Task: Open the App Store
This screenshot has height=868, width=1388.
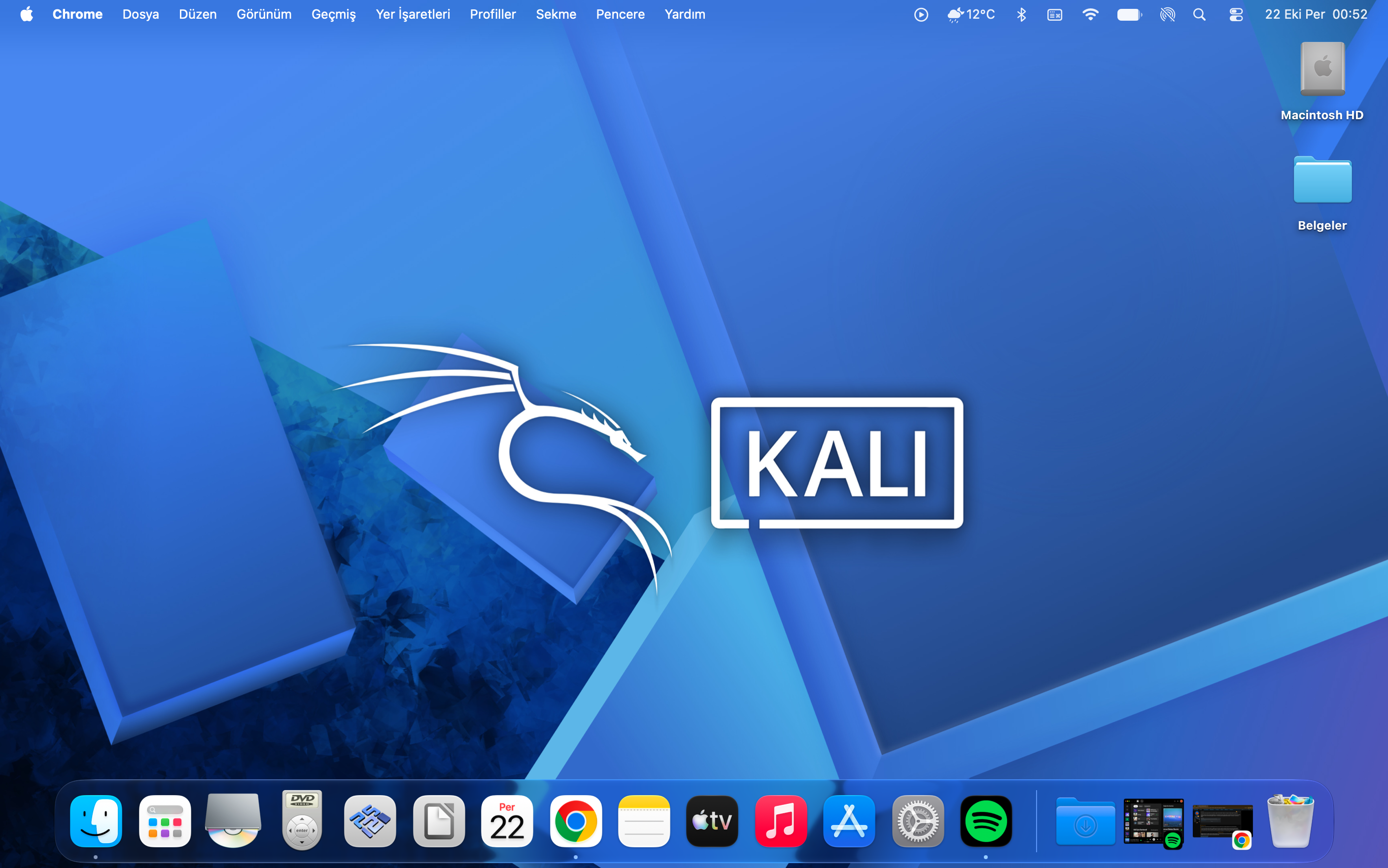Action: [x=849, y=821]
